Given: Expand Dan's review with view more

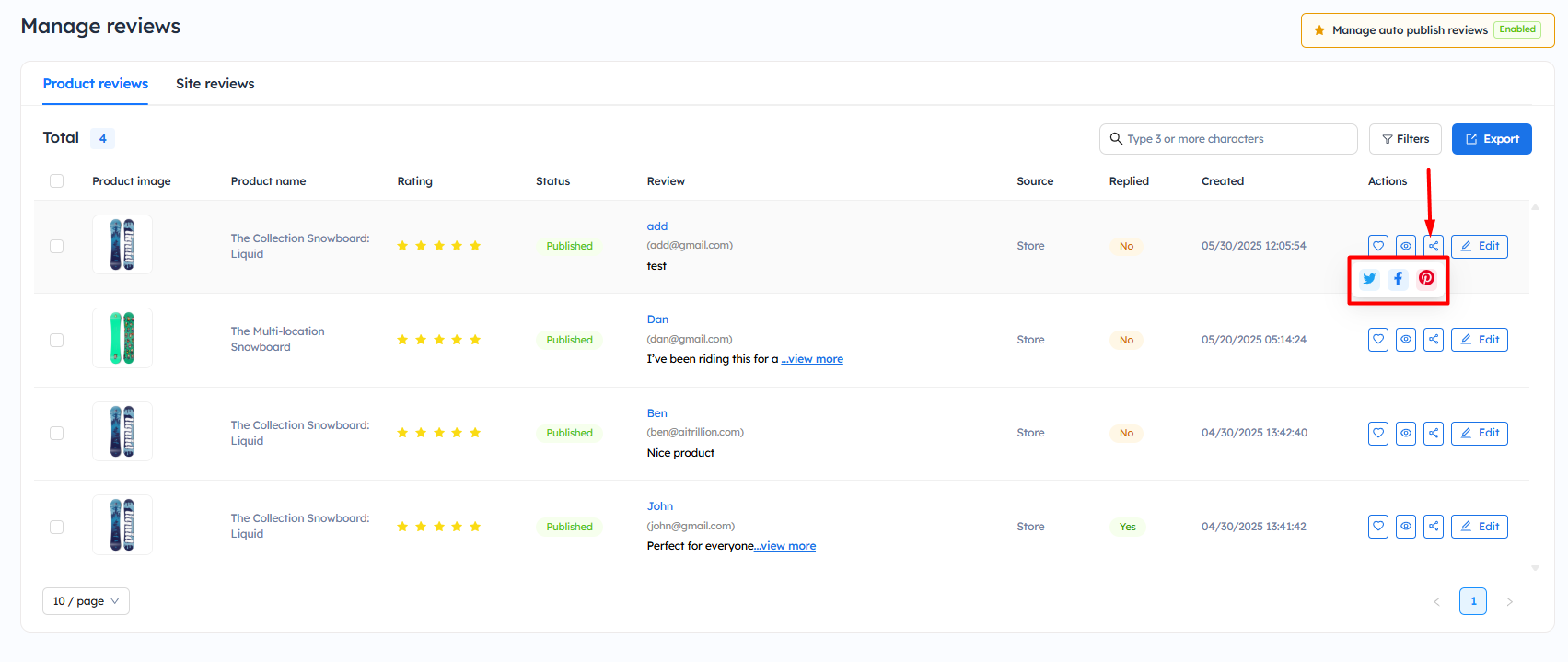Looking at the screenshot, I should coord(812,359).
